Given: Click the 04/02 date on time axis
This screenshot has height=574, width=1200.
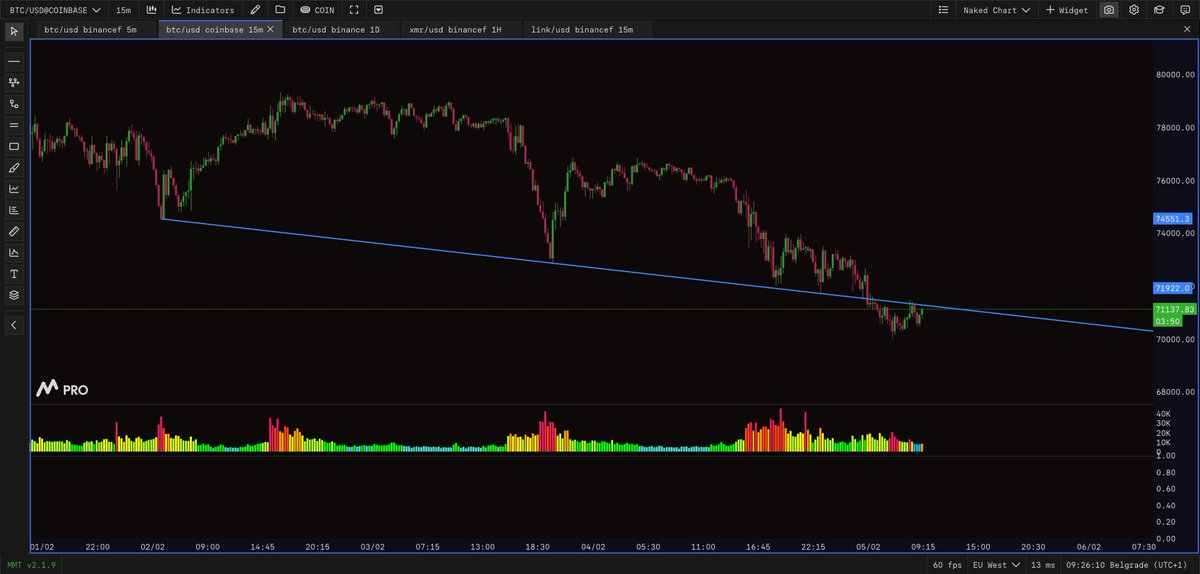Looking at the screenshot, I should tap(593, 547).
